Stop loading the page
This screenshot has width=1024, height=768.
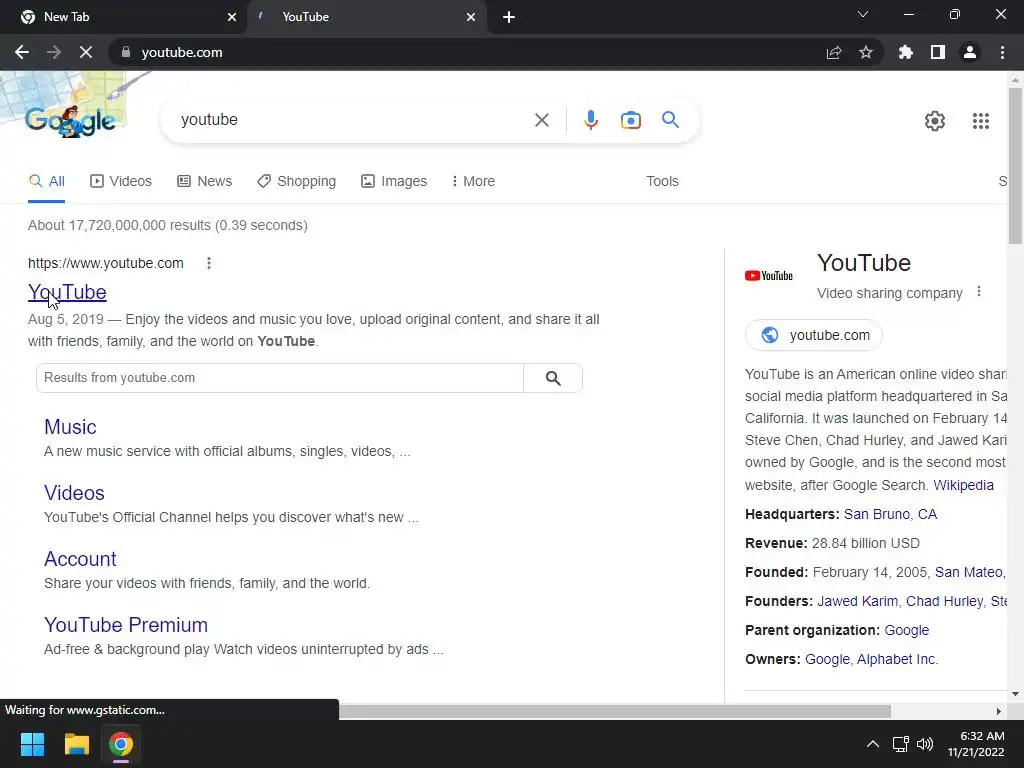(86, 52)
